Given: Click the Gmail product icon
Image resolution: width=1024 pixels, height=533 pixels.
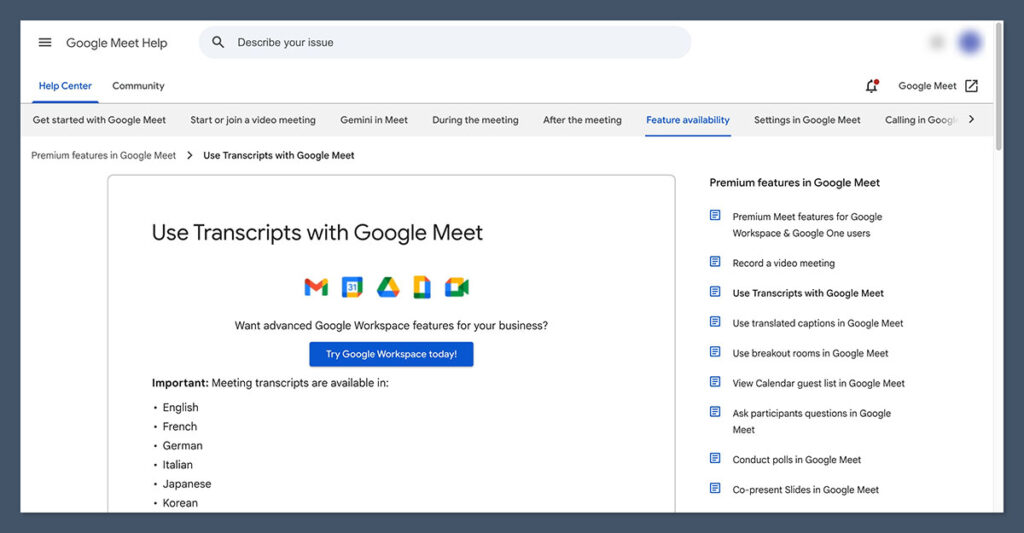Looking at the screenshot, I should pos(316,287).
